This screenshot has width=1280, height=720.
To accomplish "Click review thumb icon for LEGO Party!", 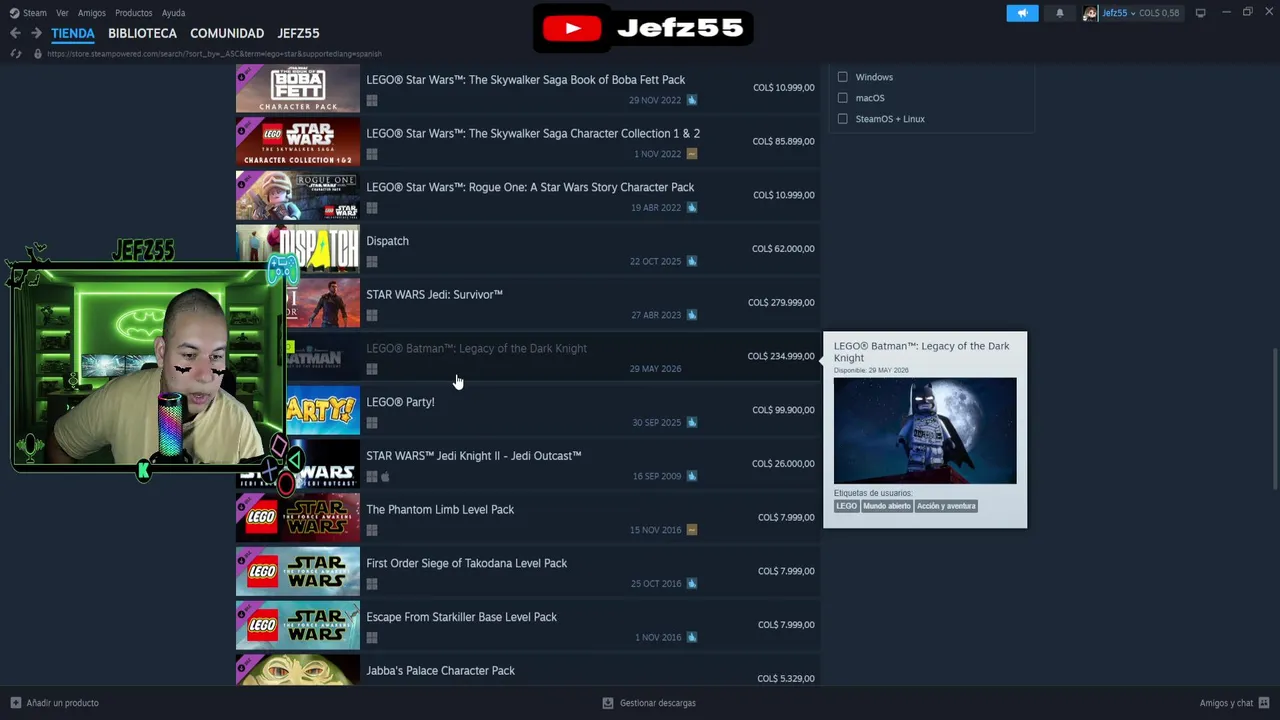I will point(691,423).
